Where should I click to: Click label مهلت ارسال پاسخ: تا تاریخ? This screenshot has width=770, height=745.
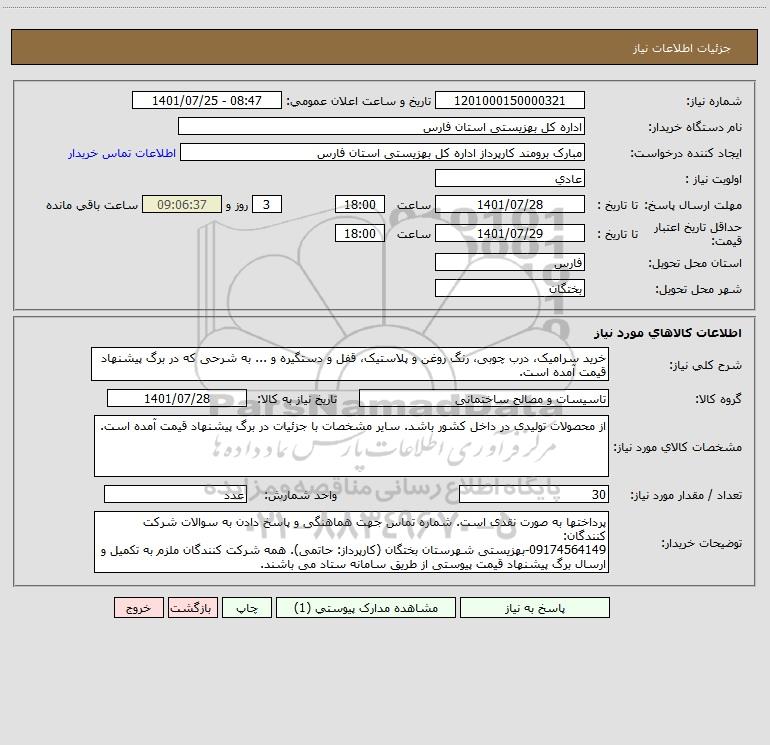(669, 205)
